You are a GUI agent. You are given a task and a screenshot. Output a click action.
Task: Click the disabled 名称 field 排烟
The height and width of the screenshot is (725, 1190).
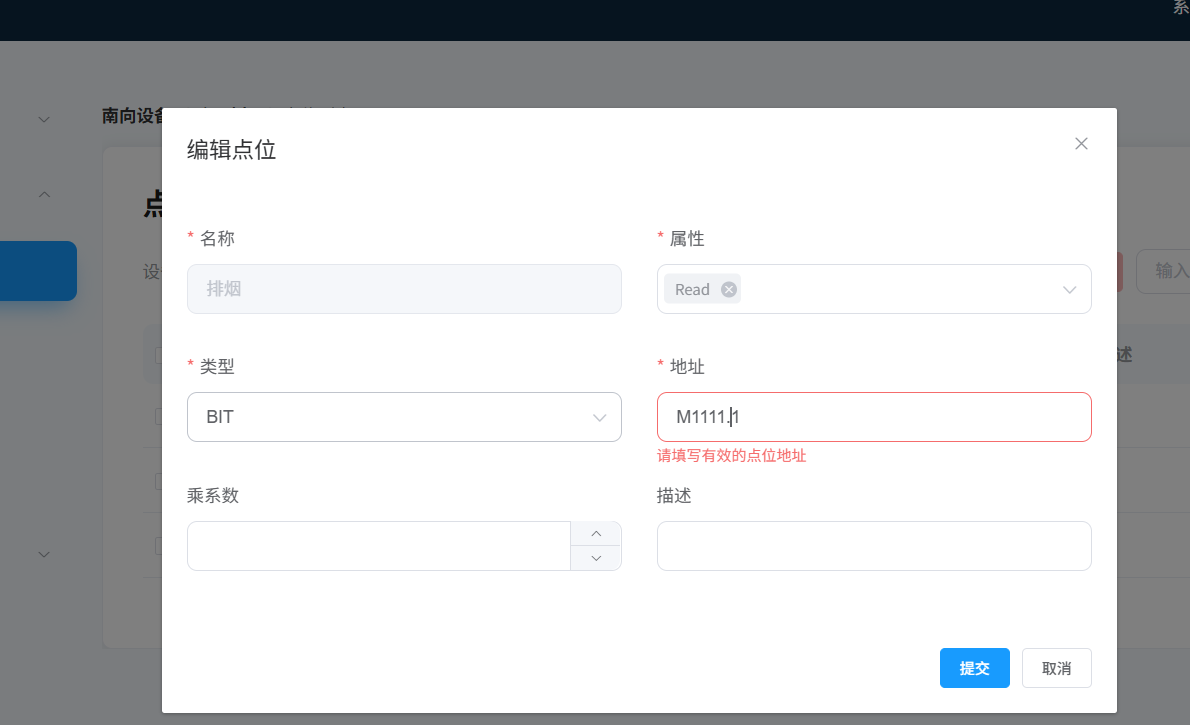[x=404, y=288]
